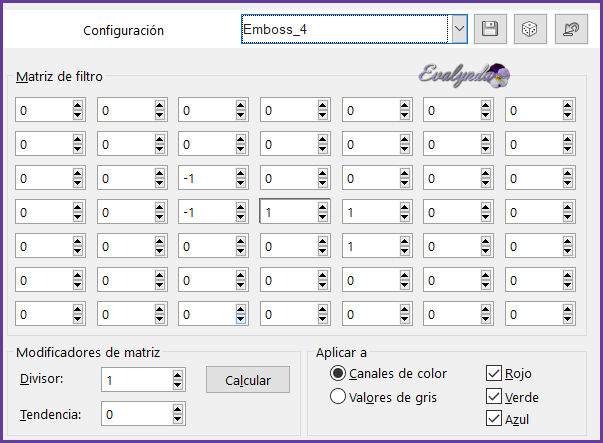Click the Calcular button
The image size is (603, 443).
(x=248, y=380)
